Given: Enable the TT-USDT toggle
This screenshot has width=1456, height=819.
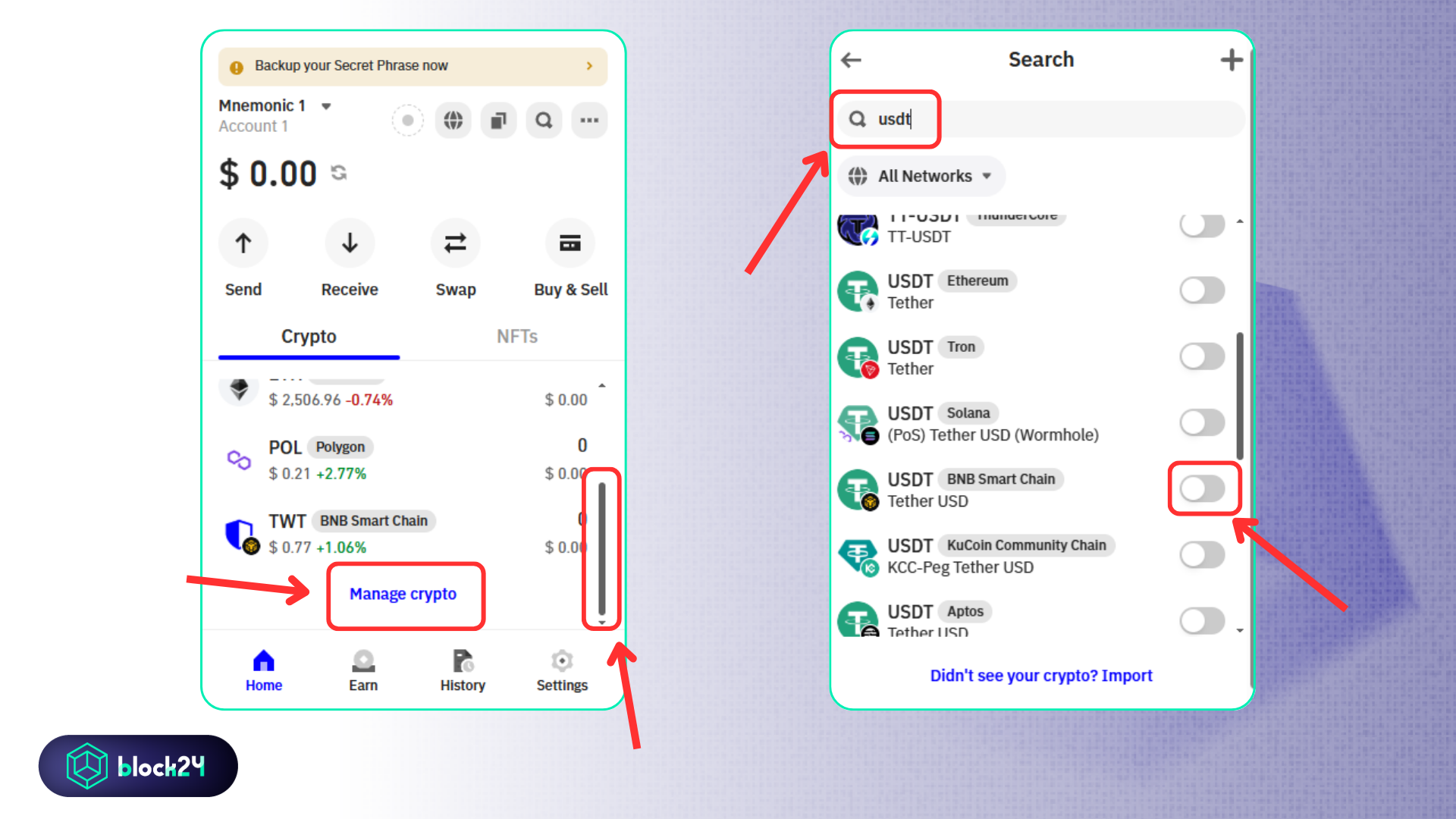Looking at the screenshot, I should click(x=1202, y=224).
